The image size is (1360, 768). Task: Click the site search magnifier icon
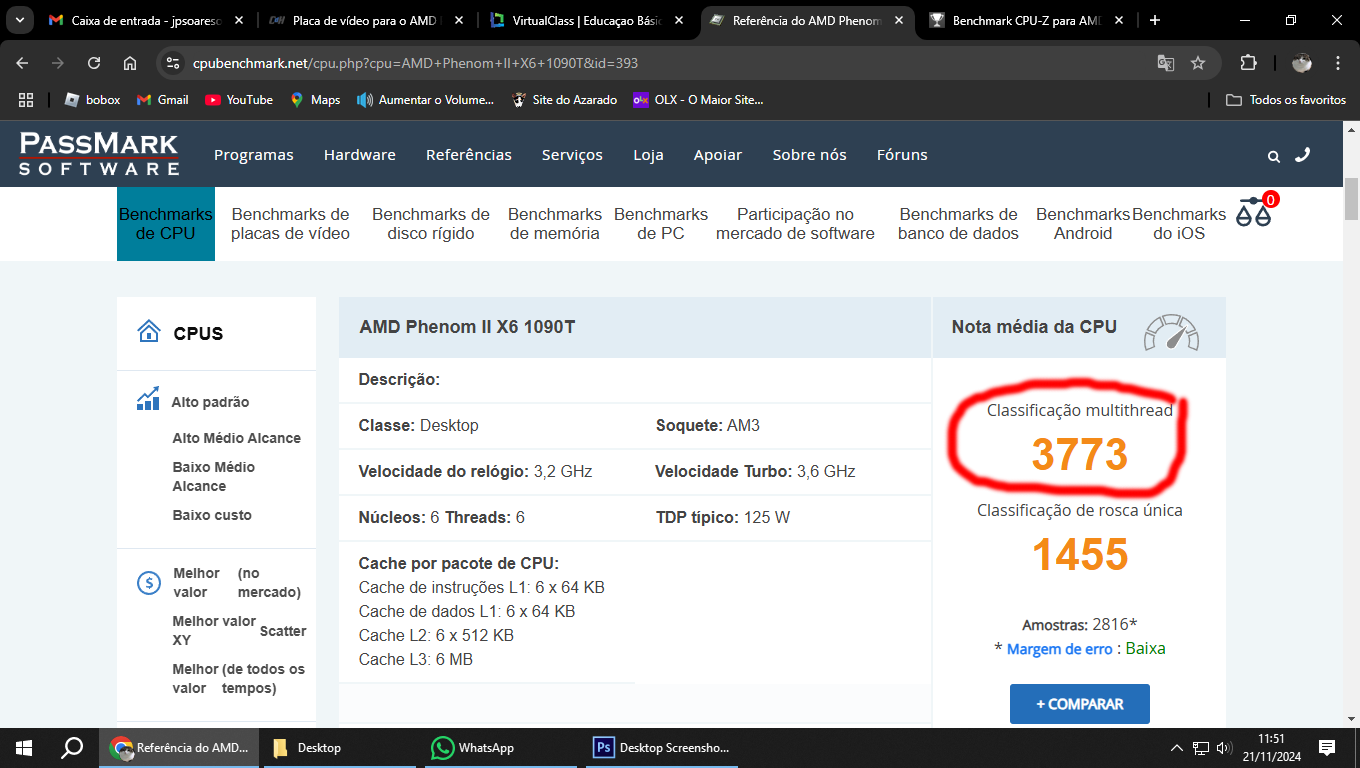[x=1274, y=156]
